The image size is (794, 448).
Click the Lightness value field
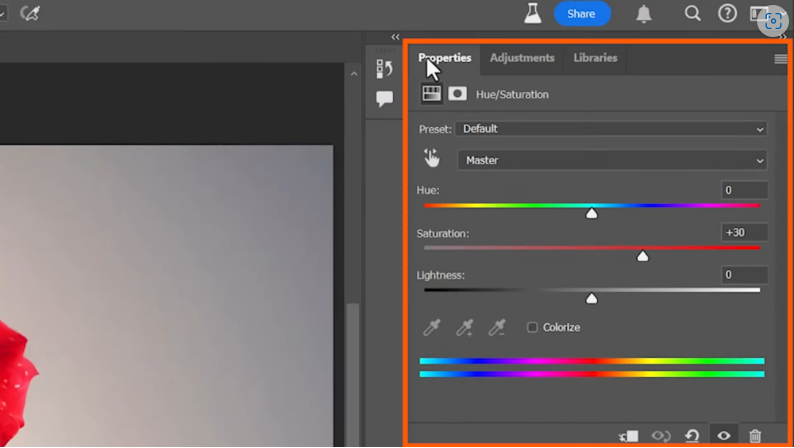(744, 275)
